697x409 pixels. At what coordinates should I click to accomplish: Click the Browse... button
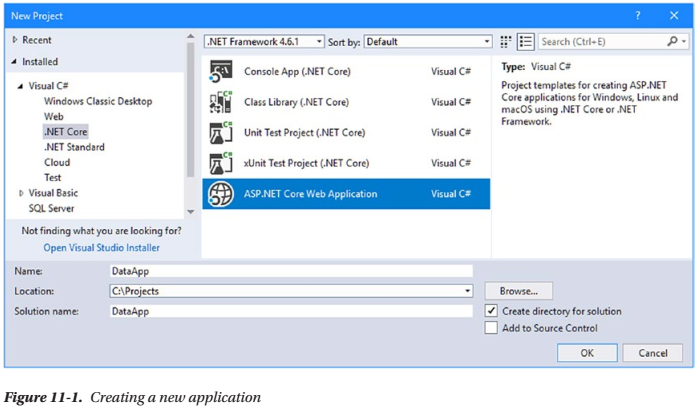[518, 291]
